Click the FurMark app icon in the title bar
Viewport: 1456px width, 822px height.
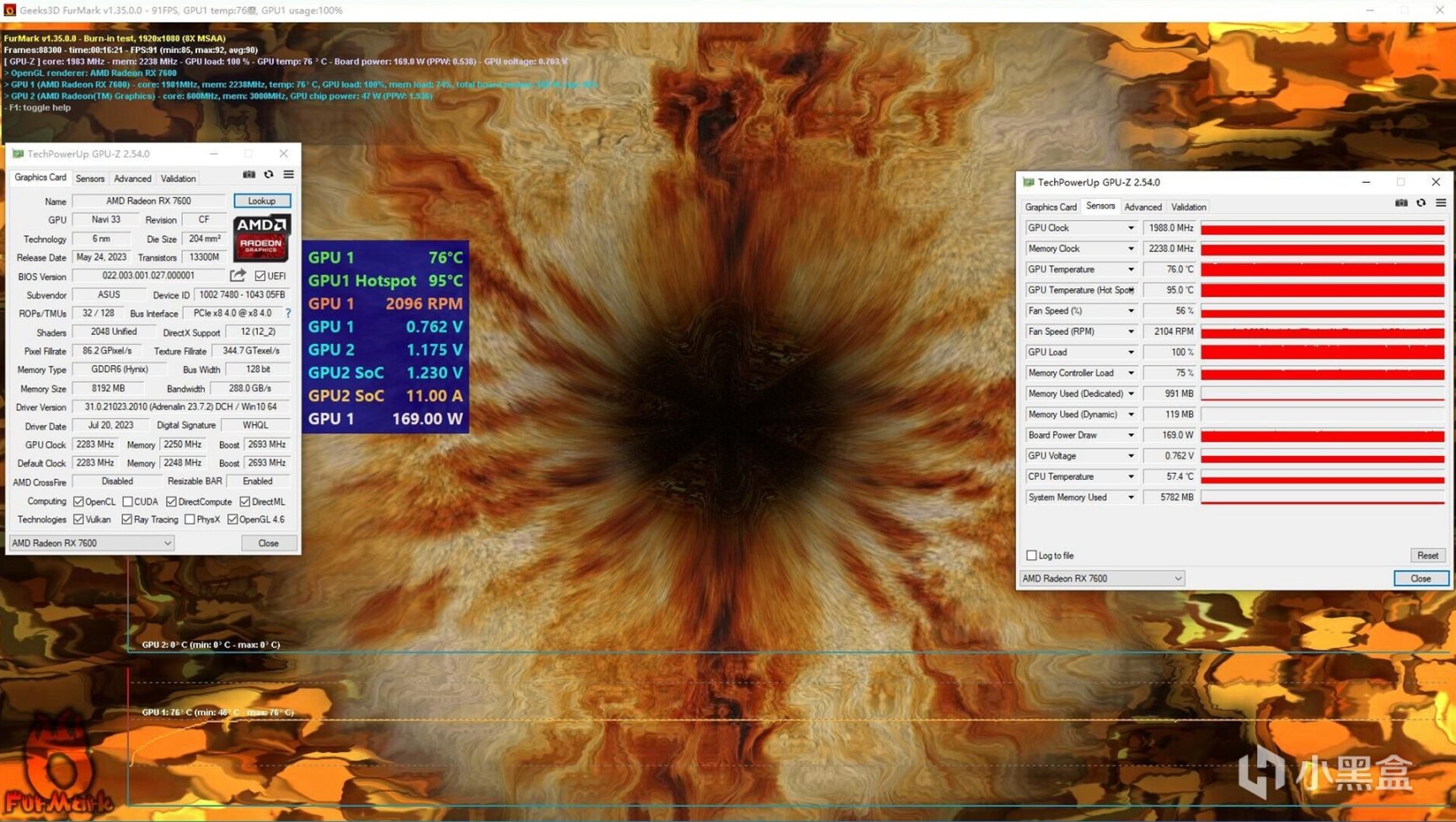coord(10,10)
